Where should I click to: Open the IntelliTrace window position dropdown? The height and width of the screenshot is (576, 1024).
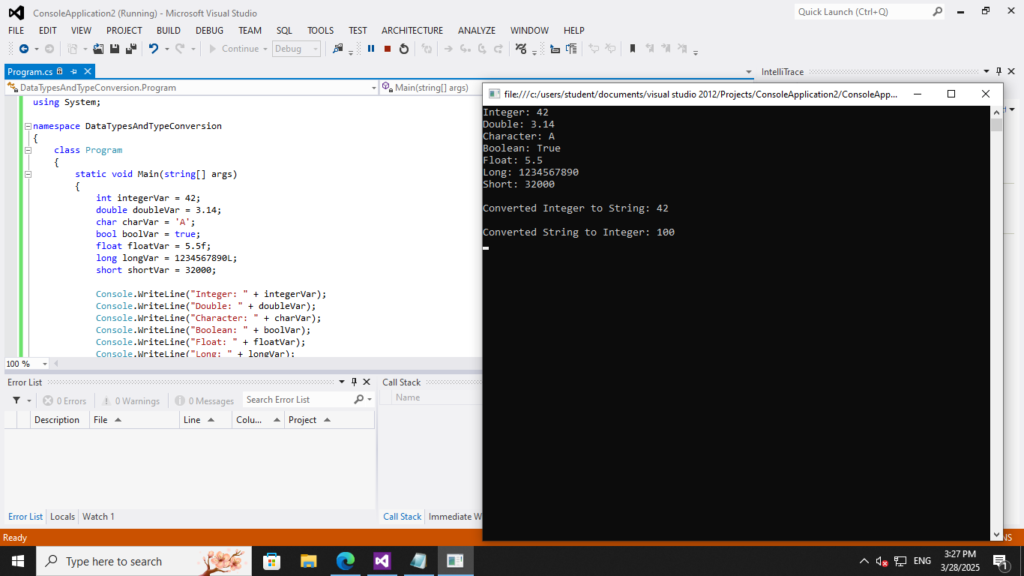(986, 71)
